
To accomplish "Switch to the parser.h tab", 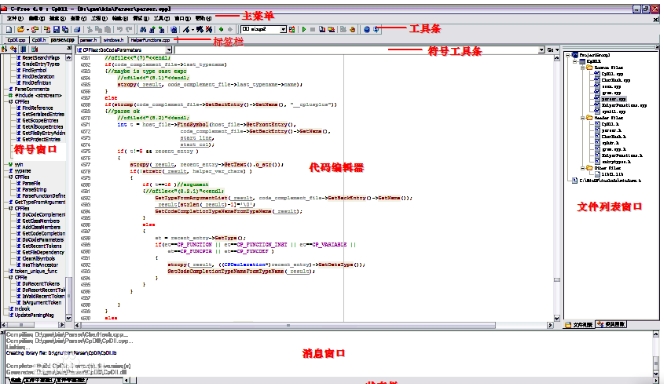I will point(89,40).
